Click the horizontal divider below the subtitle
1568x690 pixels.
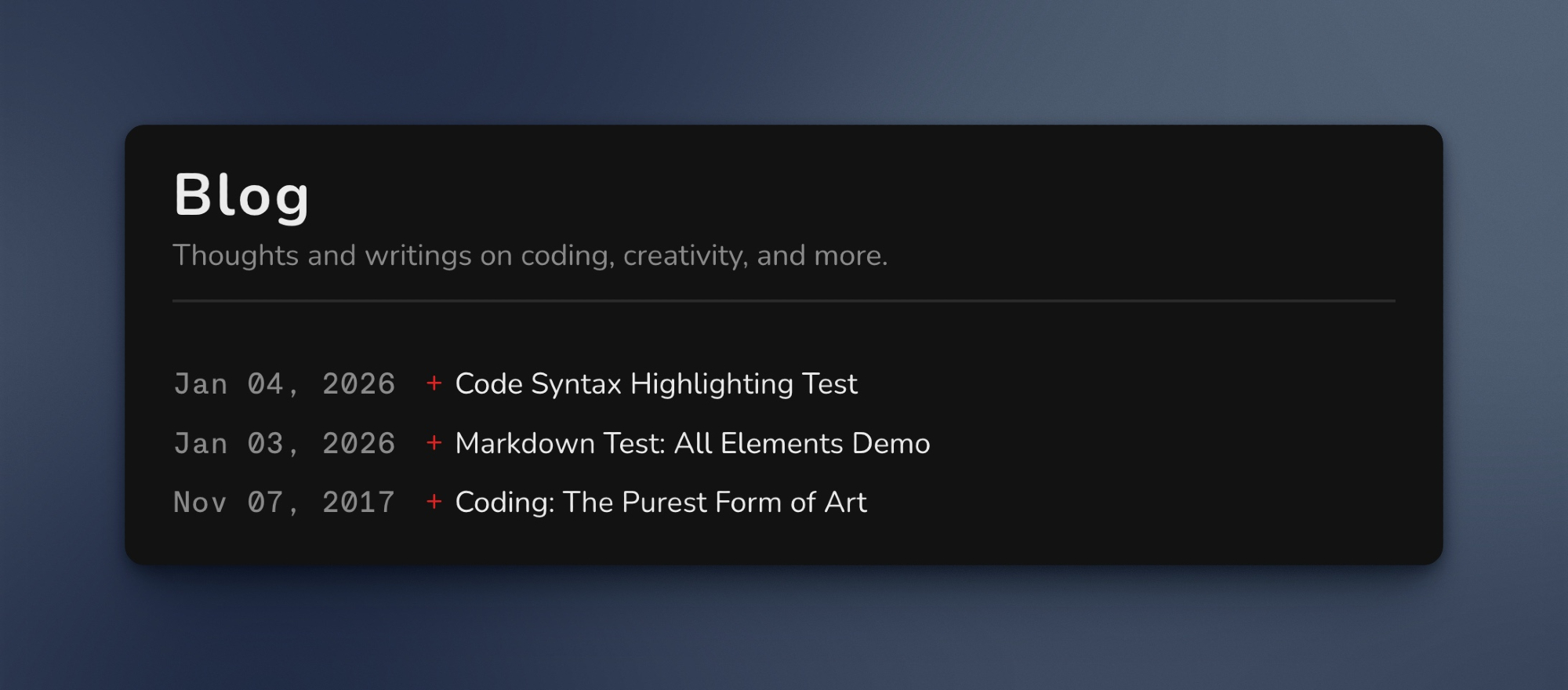(x=784, y=300)
